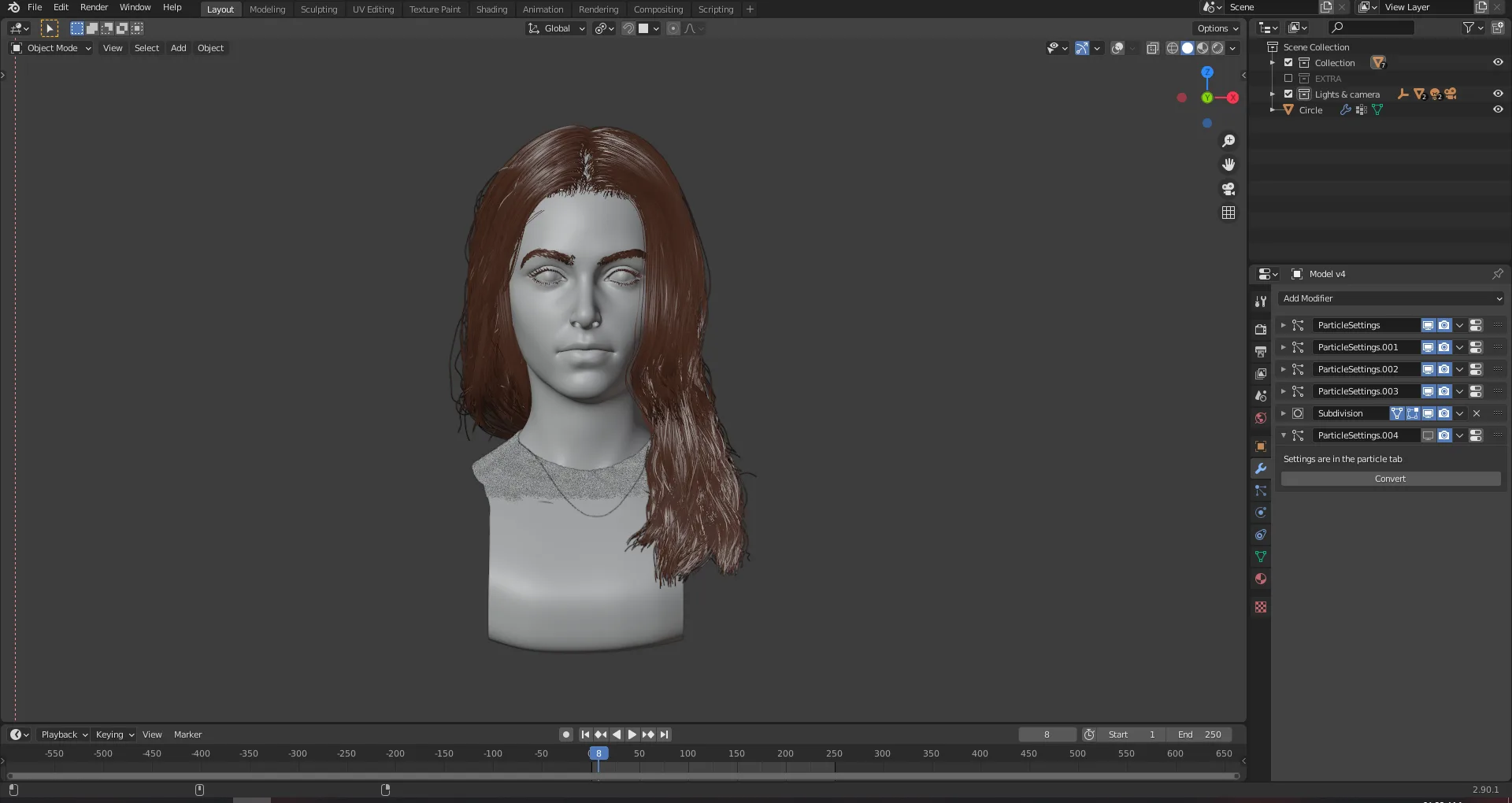Open the Material properties tab icon
Image resolution: width=1512 pixels, height=803 pixels.
pyautogui.click(x=1261, y=579)
